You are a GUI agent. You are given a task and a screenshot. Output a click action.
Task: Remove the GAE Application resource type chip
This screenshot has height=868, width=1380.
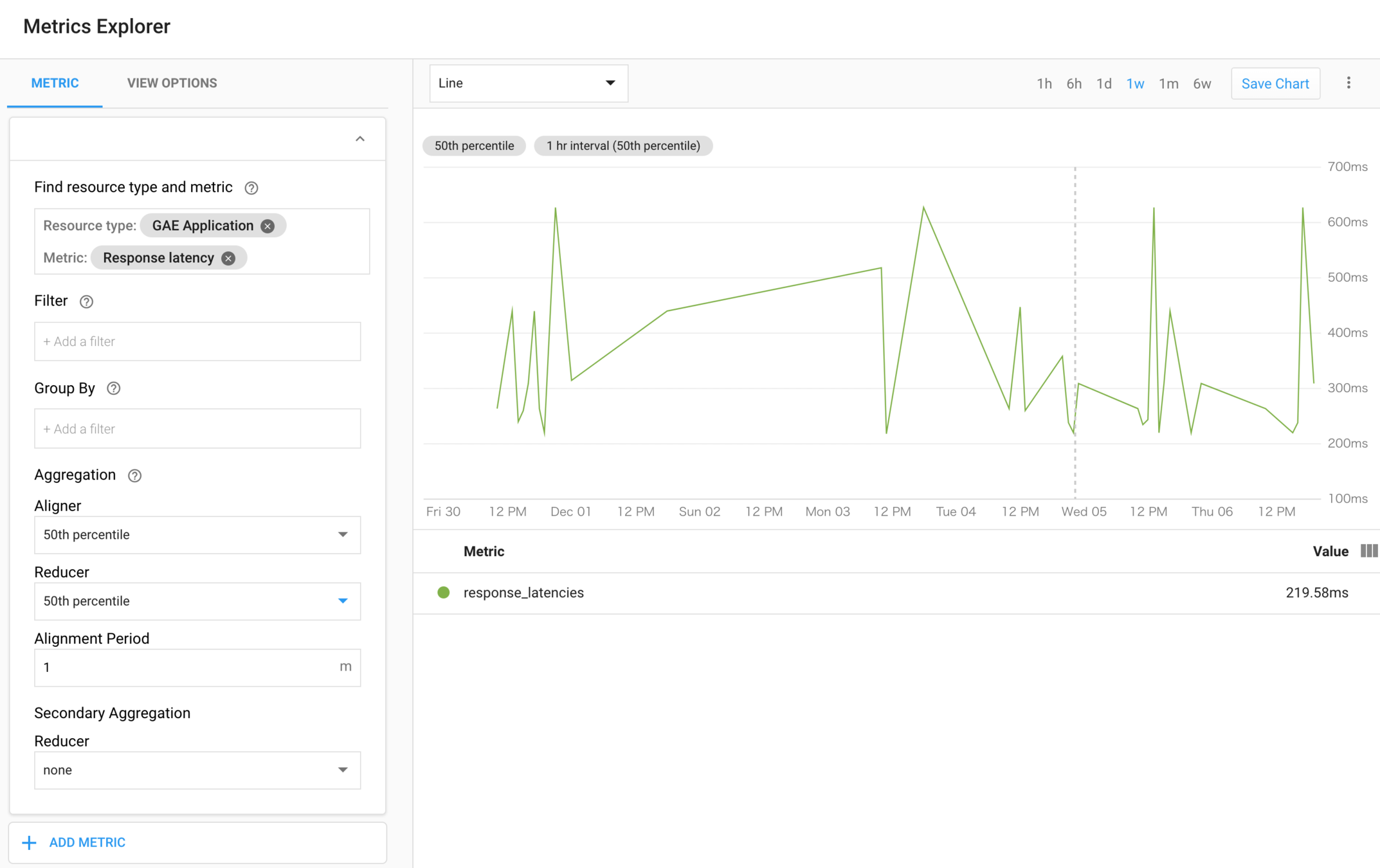click(x=268, y=226)
